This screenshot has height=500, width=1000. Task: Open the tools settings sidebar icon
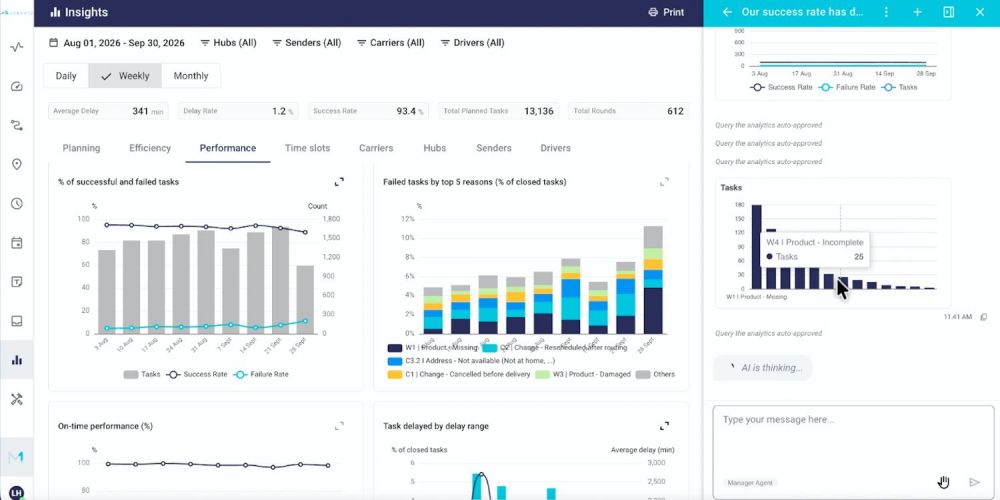[x=17, y=399]
